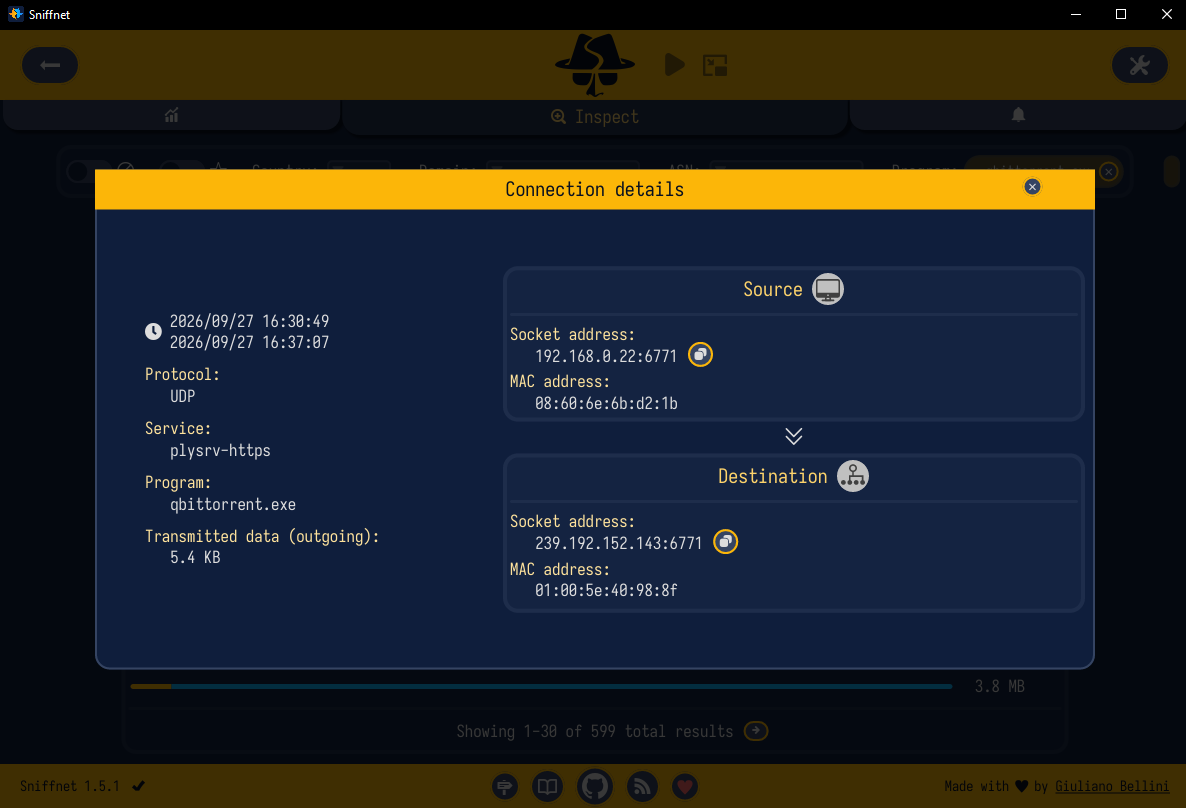Viewport: 1186px width, 808px height.
Task: Close the Connection details dialog
Action: pos(1032,187)
